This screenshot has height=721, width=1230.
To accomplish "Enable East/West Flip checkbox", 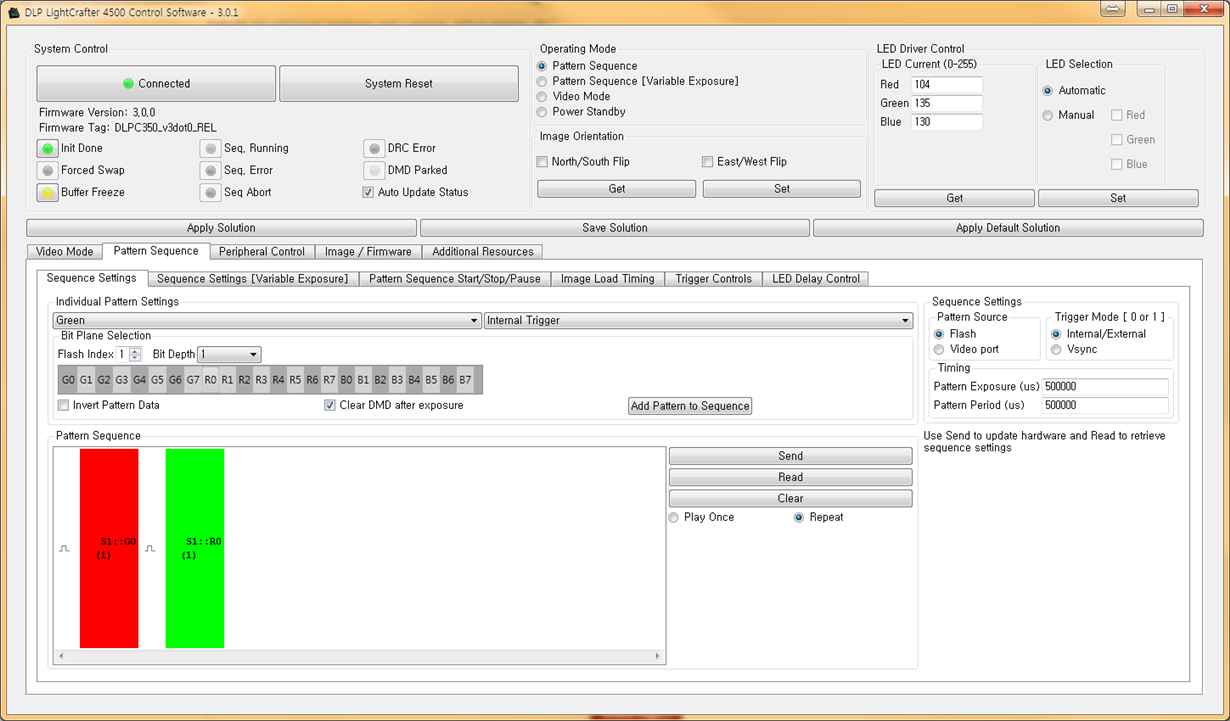I will click(x=707, y=161).
